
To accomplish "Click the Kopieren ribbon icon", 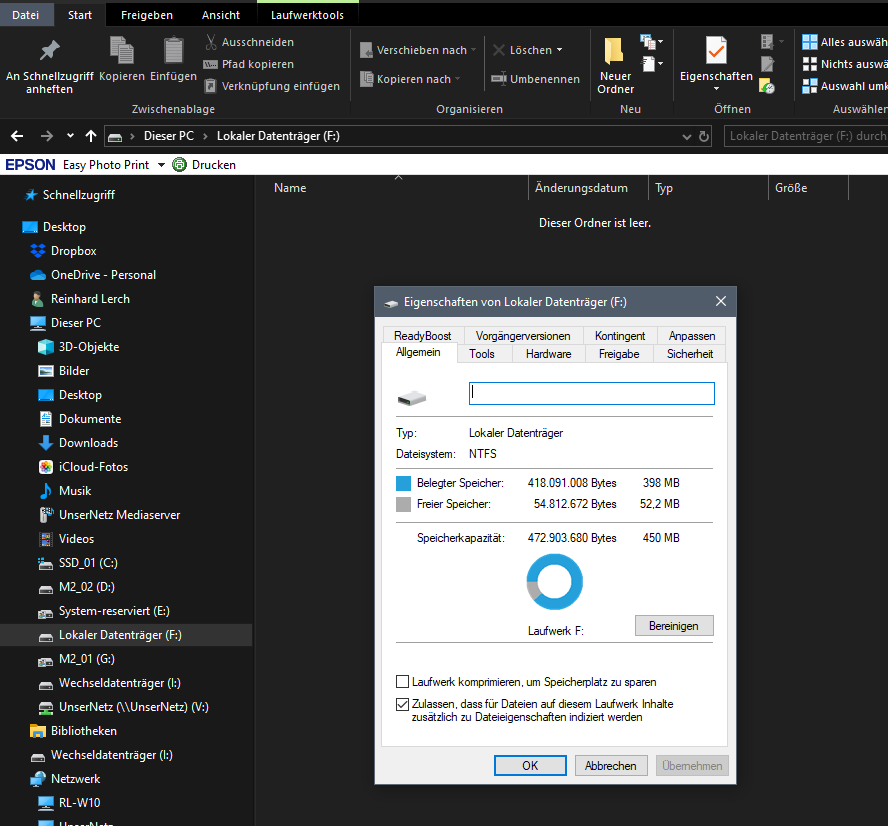I will (x=122, y=50).
